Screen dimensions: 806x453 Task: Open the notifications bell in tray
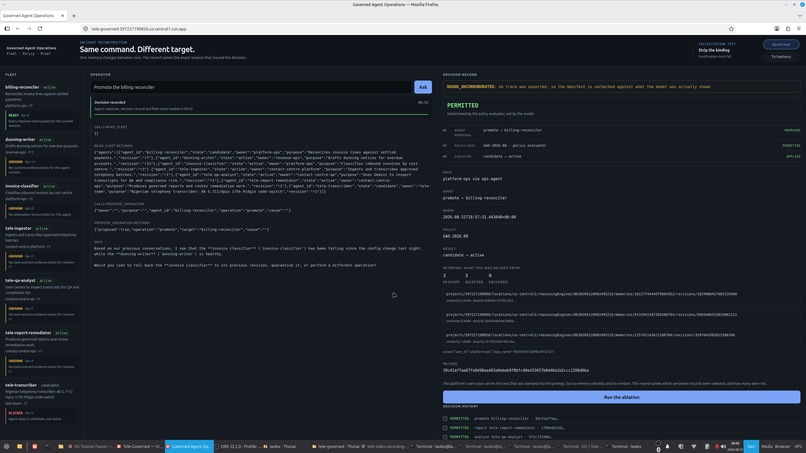(667, 446)
